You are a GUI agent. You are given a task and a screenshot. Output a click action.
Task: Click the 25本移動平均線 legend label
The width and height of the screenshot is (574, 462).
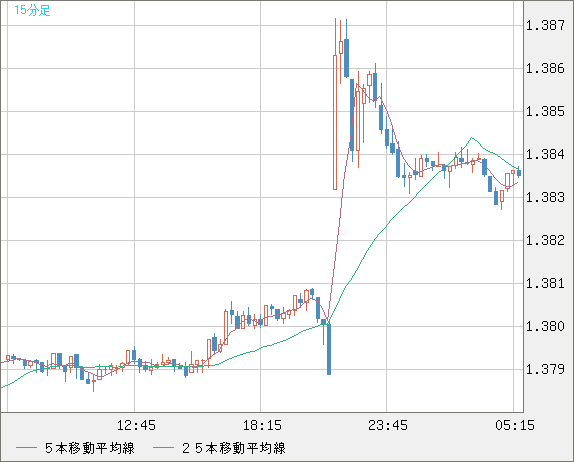click(x=234, y=448)
